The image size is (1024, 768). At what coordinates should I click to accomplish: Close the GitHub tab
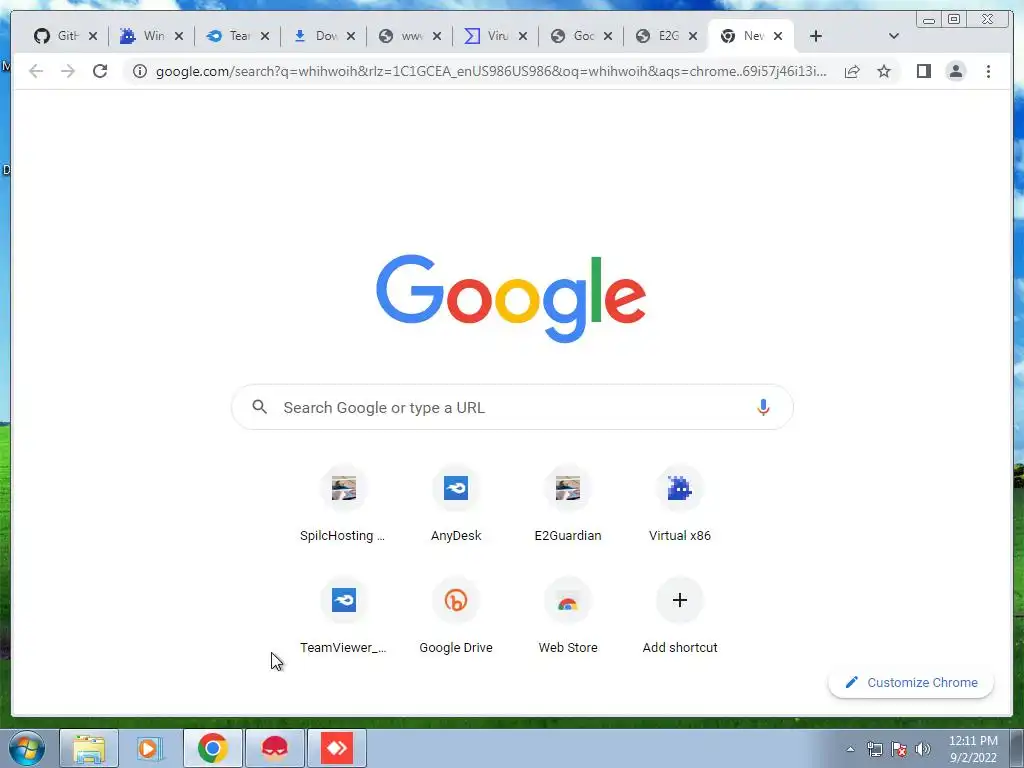(x=93, y=36)
